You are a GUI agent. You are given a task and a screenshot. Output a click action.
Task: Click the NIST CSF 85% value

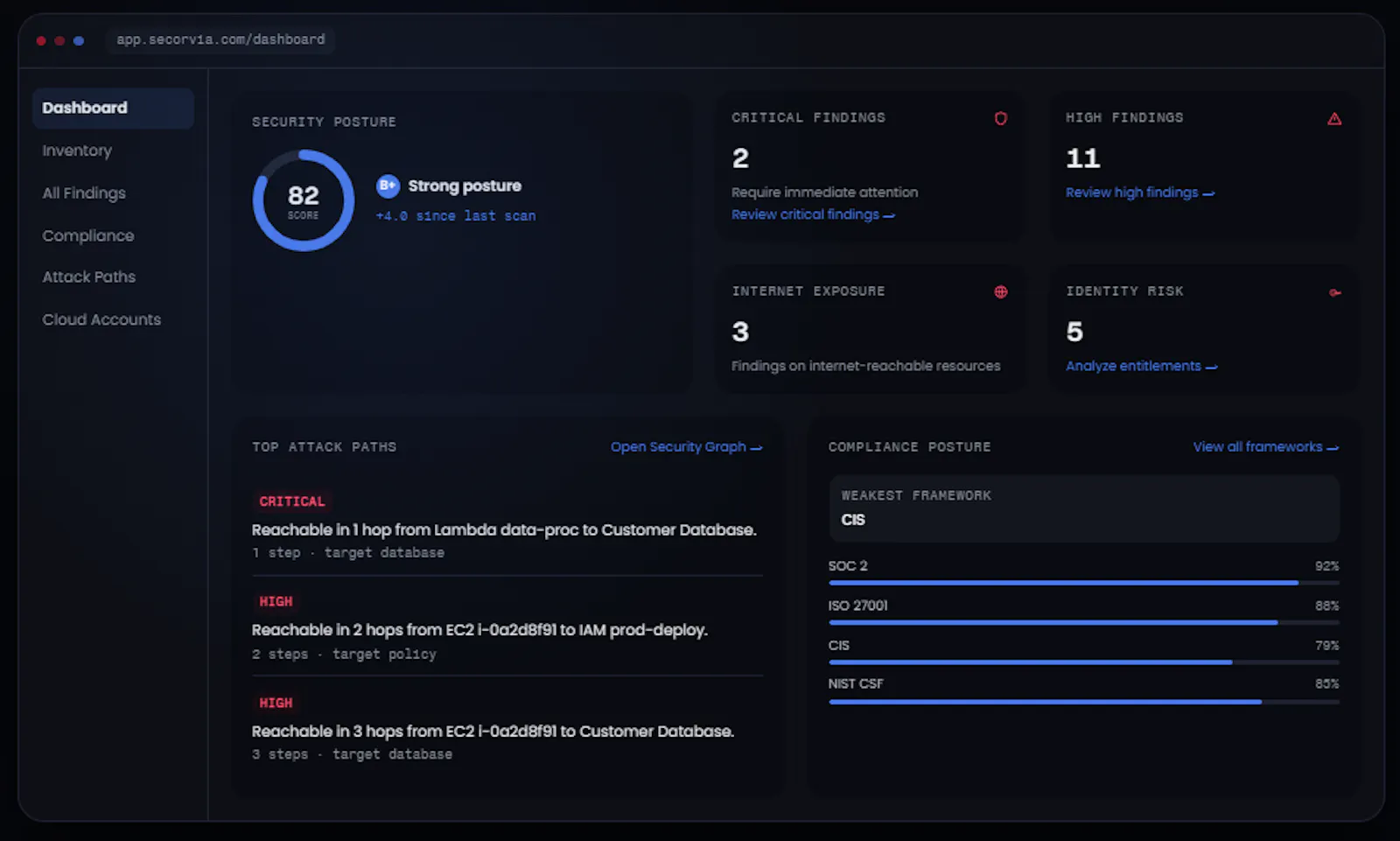(1326, 684)
